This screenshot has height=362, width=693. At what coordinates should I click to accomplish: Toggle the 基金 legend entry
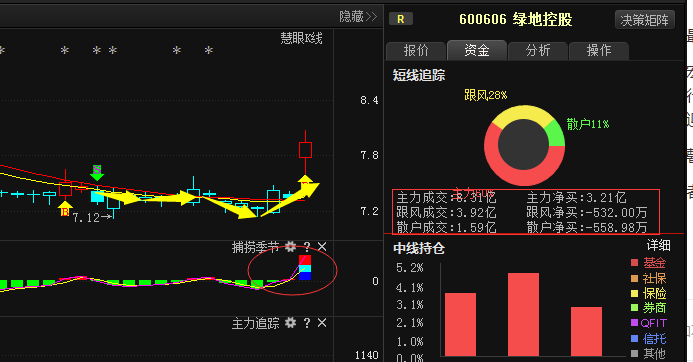[x=648, y=263]
